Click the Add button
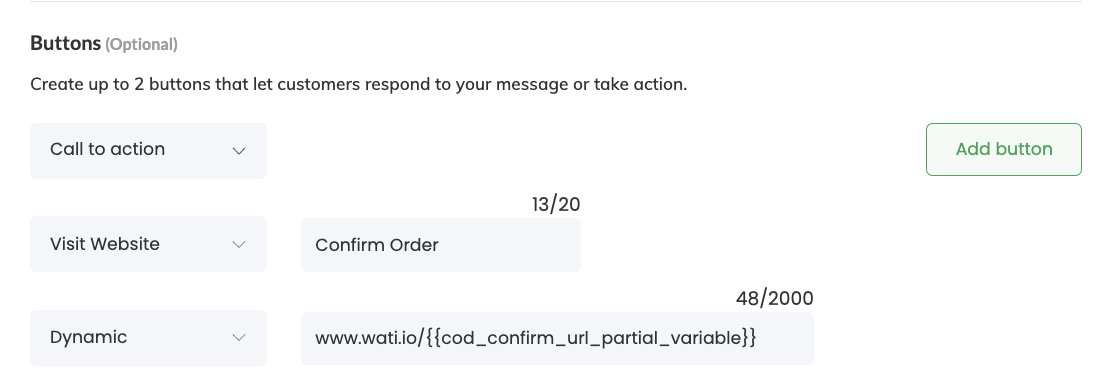 click(x=1004, y=149)
